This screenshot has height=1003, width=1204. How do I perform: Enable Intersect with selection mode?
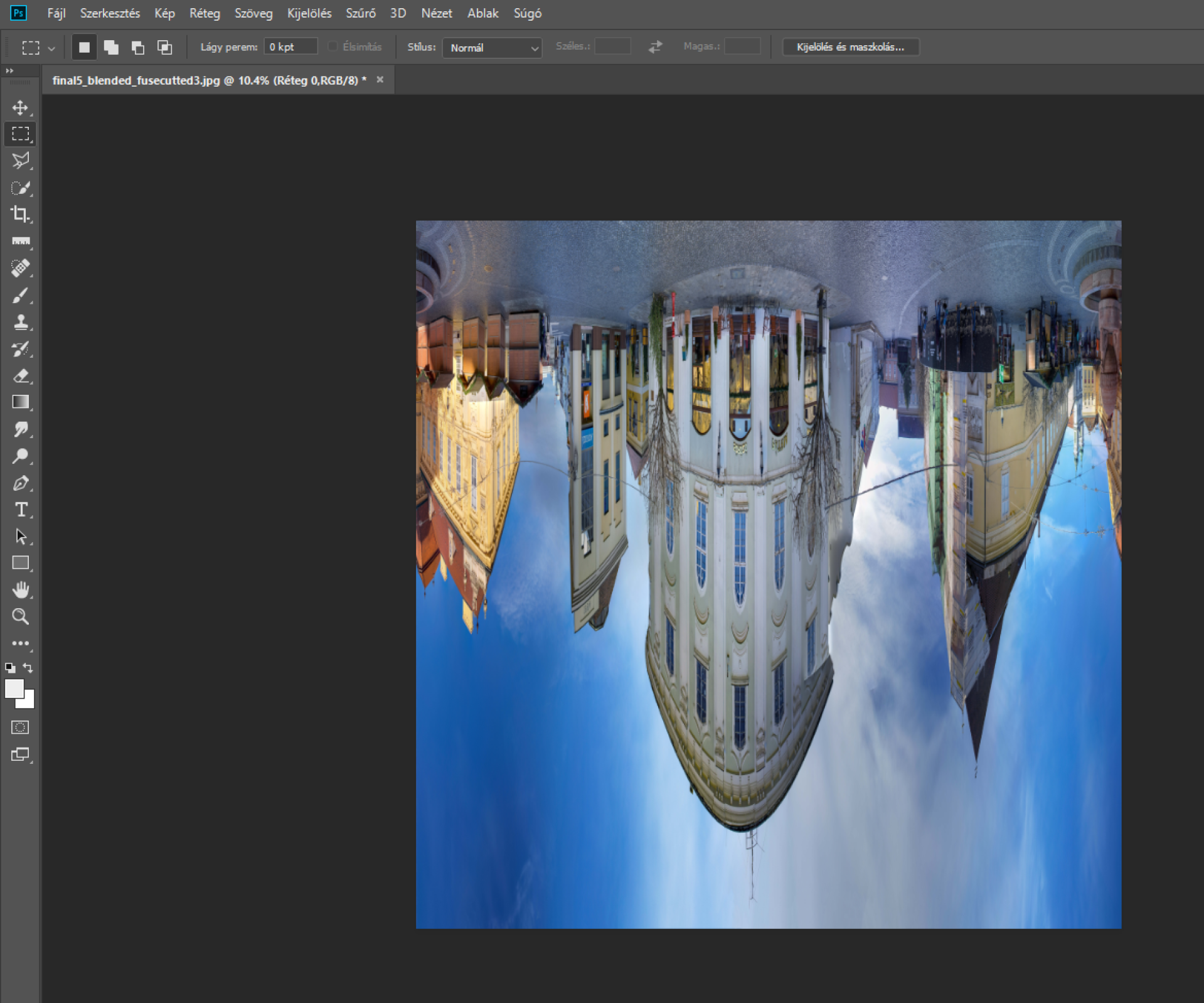pyautogui.click(x=164, y=48)
